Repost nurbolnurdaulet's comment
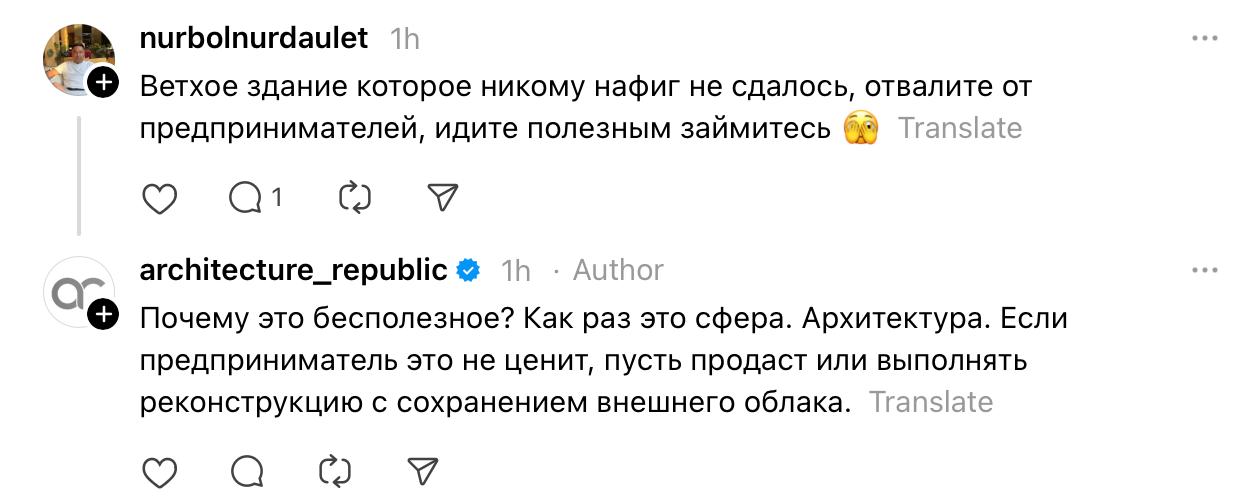1260x496 pixels. [x=355, y=199]
